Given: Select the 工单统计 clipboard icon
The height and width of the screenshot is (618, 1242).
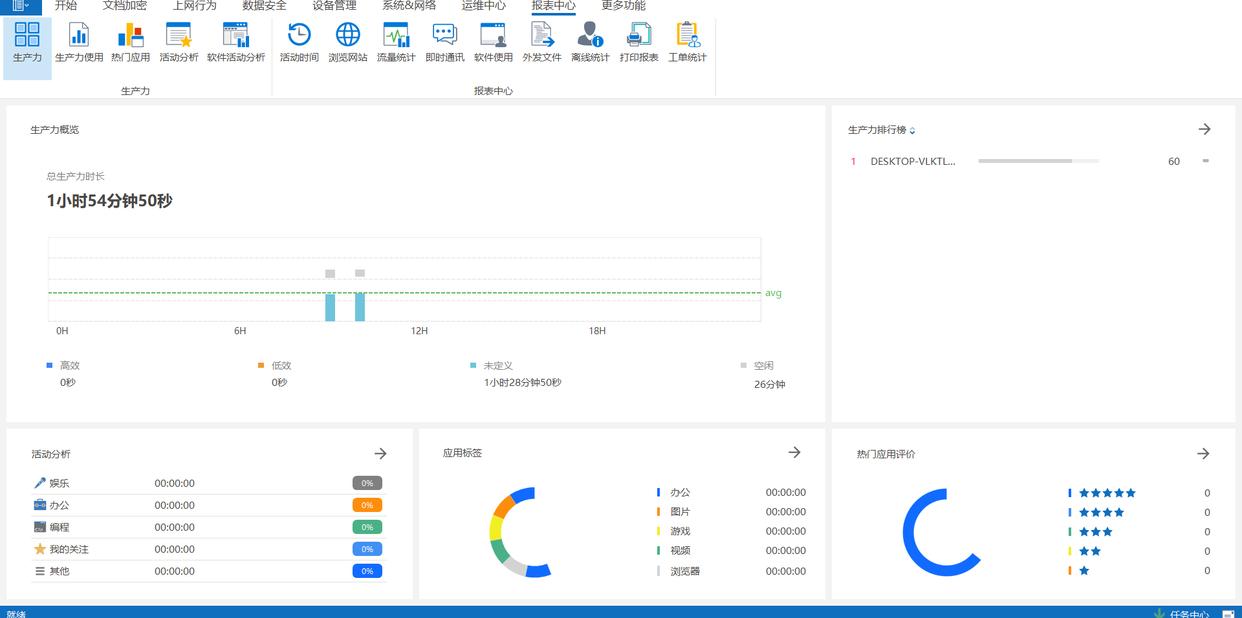Looking at the screenshot, I should tap(687, 42).
